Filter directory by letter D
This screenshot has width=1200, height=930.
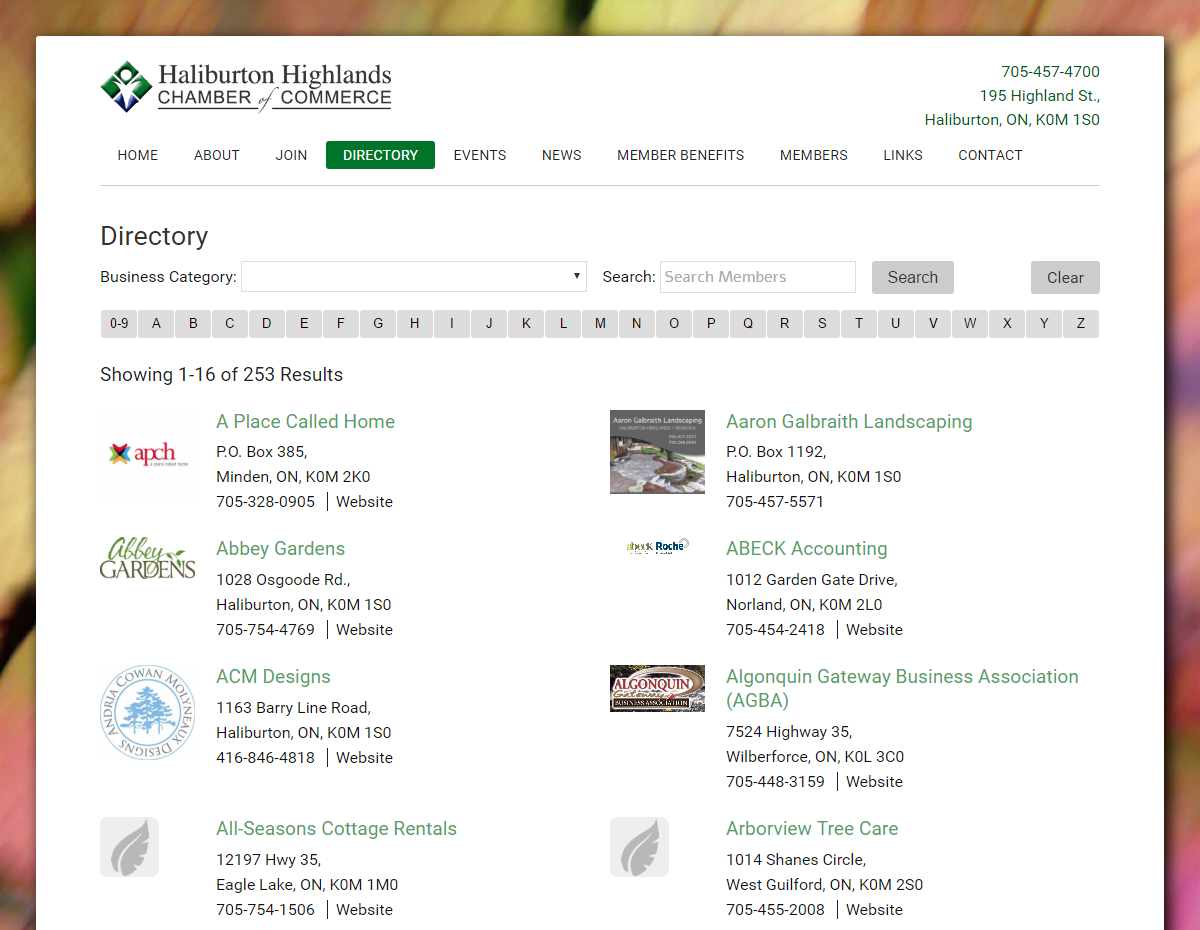coord(267,323)
